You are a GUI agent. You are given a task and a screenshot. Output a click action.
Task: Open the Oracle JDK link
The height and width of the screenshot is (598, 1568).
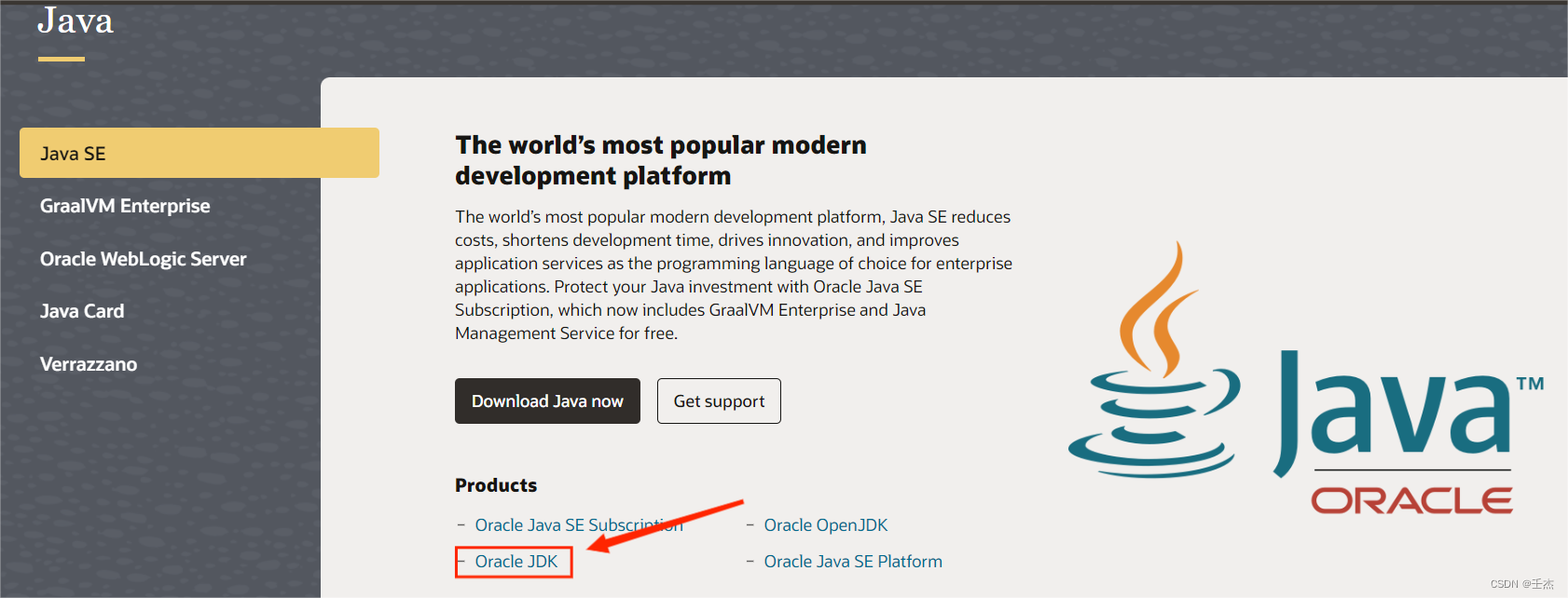(x=516, y=562)
